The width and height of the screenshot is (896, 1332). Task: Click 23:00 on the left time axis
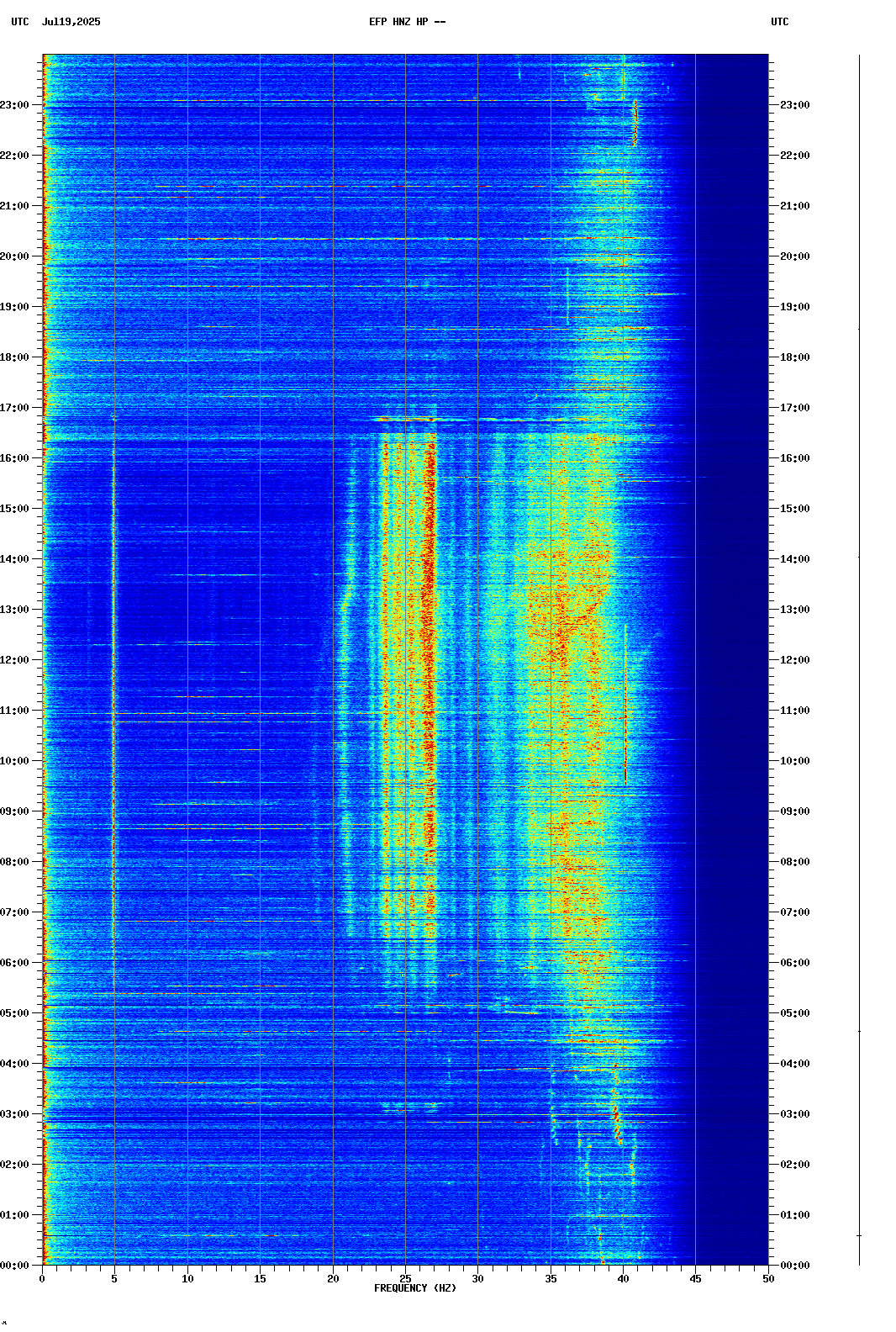coord(14,105)
